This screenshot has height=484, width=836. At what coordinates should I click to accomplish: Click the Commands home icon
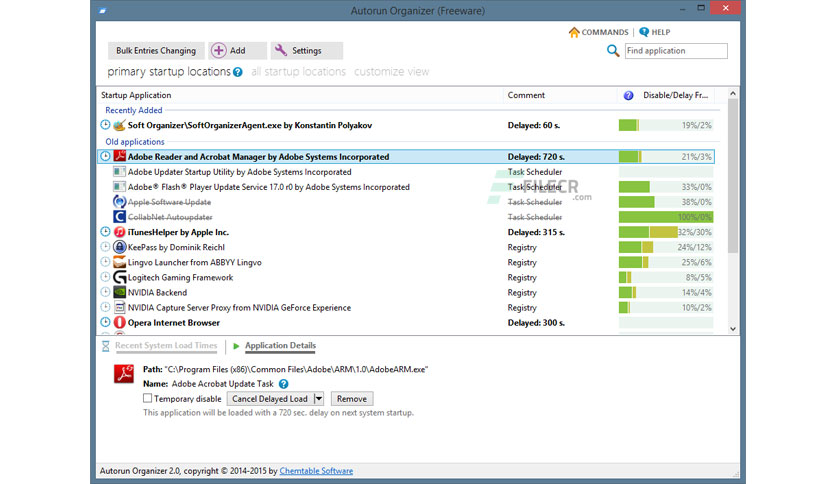click(x=574, y=32)
